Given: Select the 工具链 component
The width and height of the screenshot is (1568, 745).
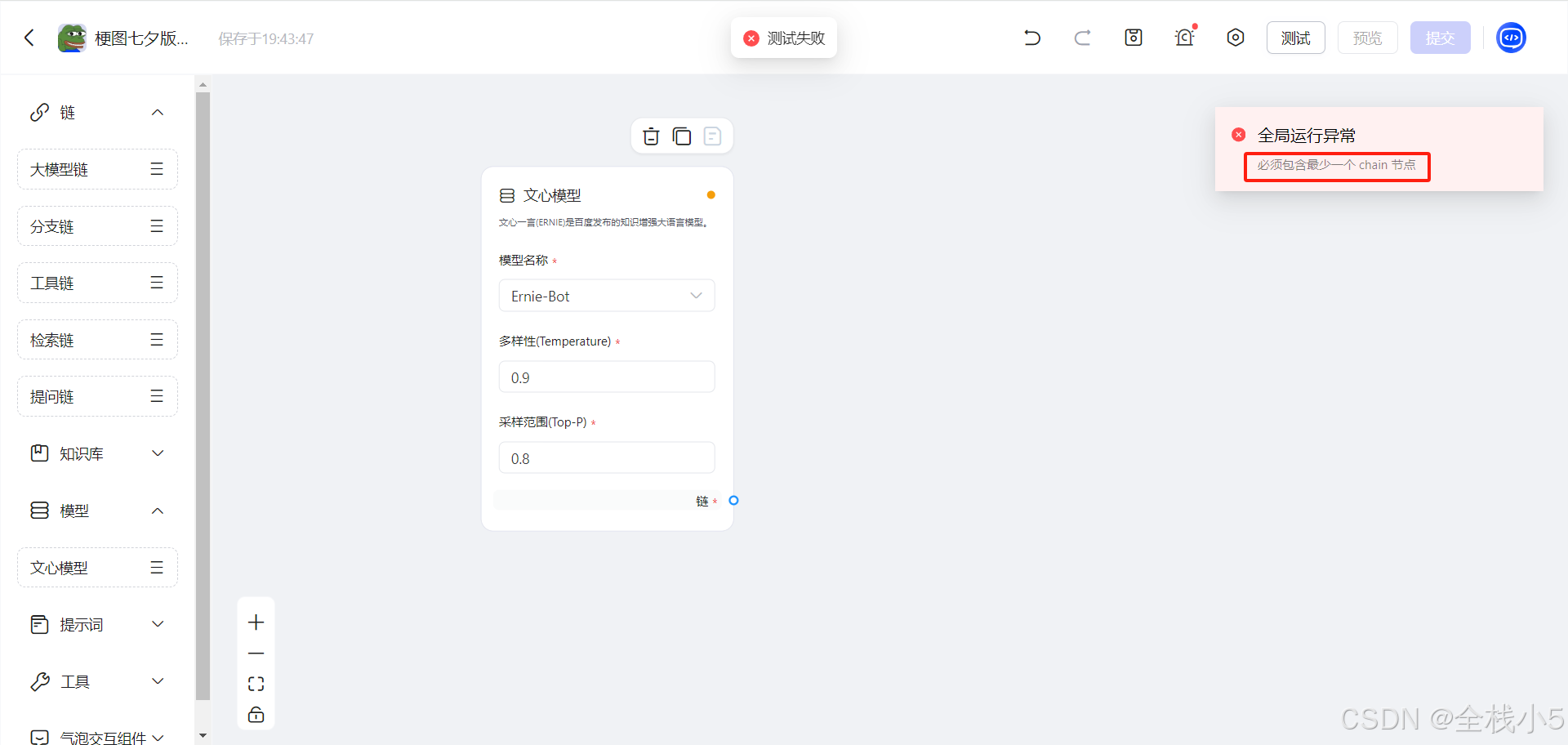Looking at the screenshot, I should [x=97, y=283].
